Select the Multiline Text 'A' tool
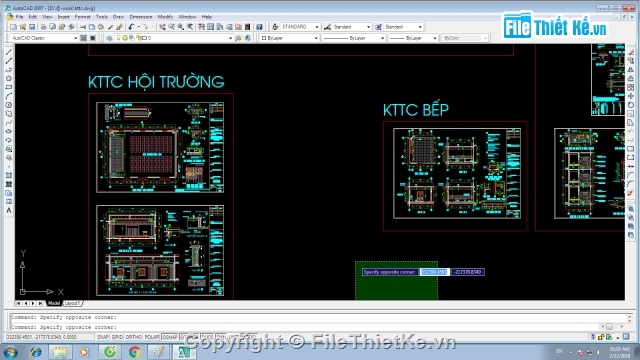The image size is (640, 360). pyautogui.click(x=9, y=211)
